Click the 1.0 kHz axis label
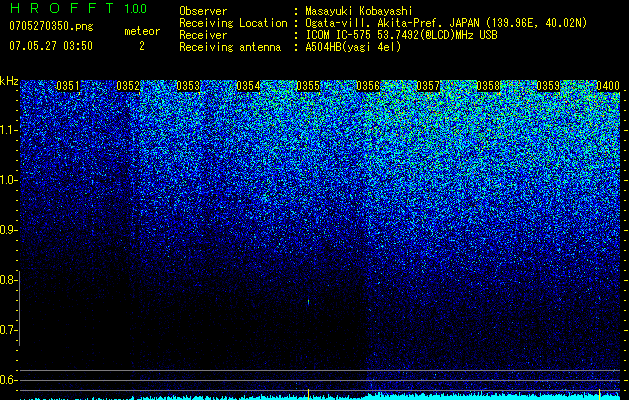Image resolution: width=629 pixels, height=400 pixels. (8, 180)
